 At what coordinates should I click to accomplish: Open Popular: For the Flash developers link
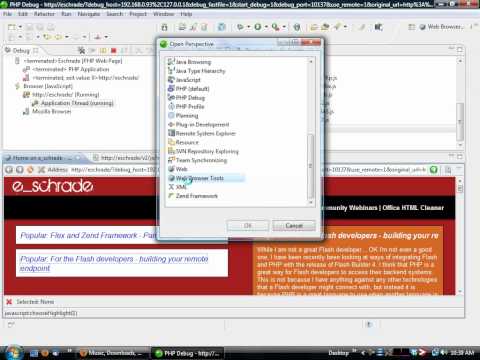[114, 263]
